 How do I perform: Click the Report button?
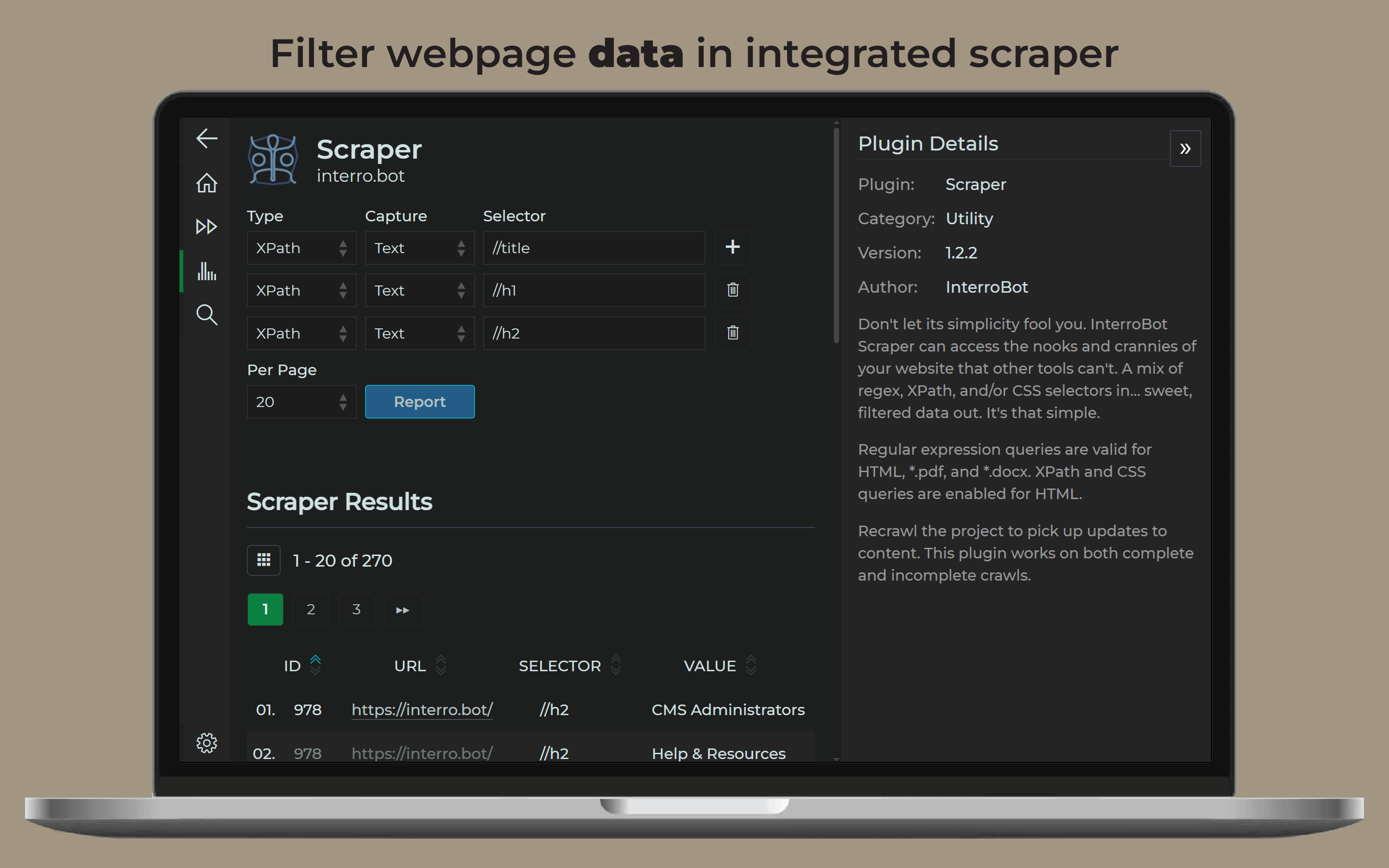[x=420, y=402]
